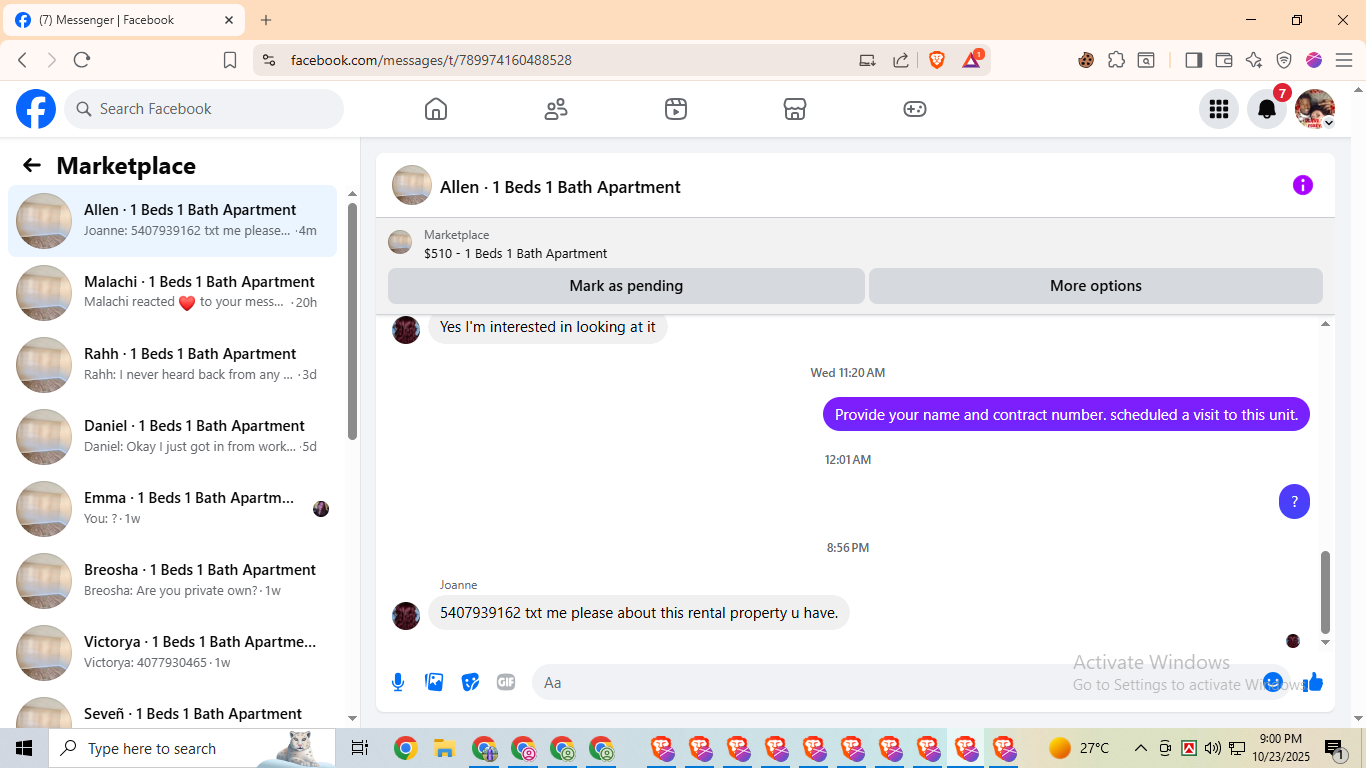This screenshot has width=1366, height=768.
Task: Click the browser back arrow
Action: coord(22,60)
